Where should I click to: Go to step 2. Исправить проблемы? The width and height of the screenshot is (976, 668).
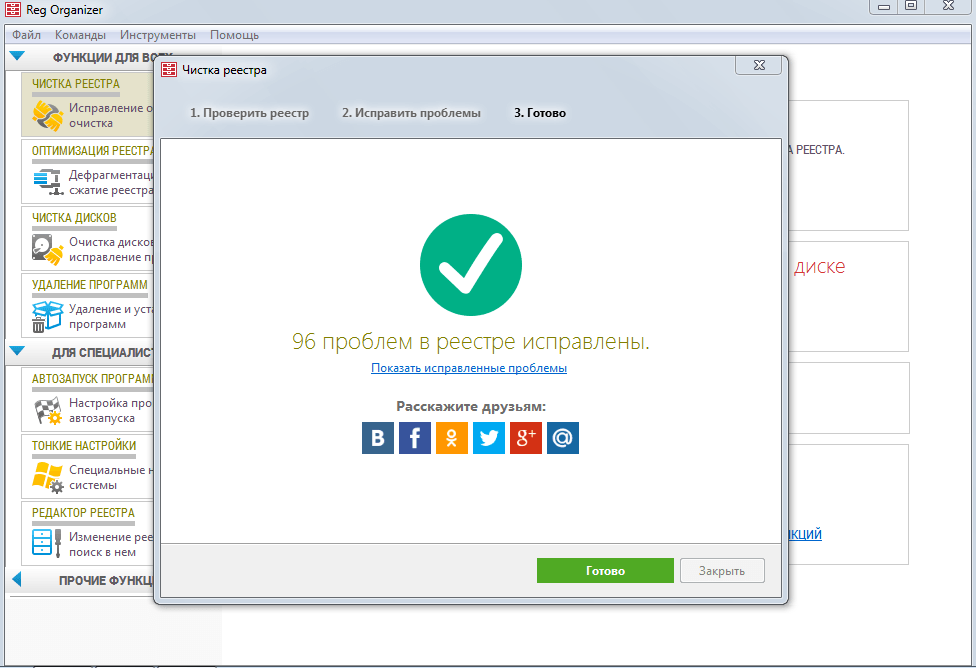[411, 113]
